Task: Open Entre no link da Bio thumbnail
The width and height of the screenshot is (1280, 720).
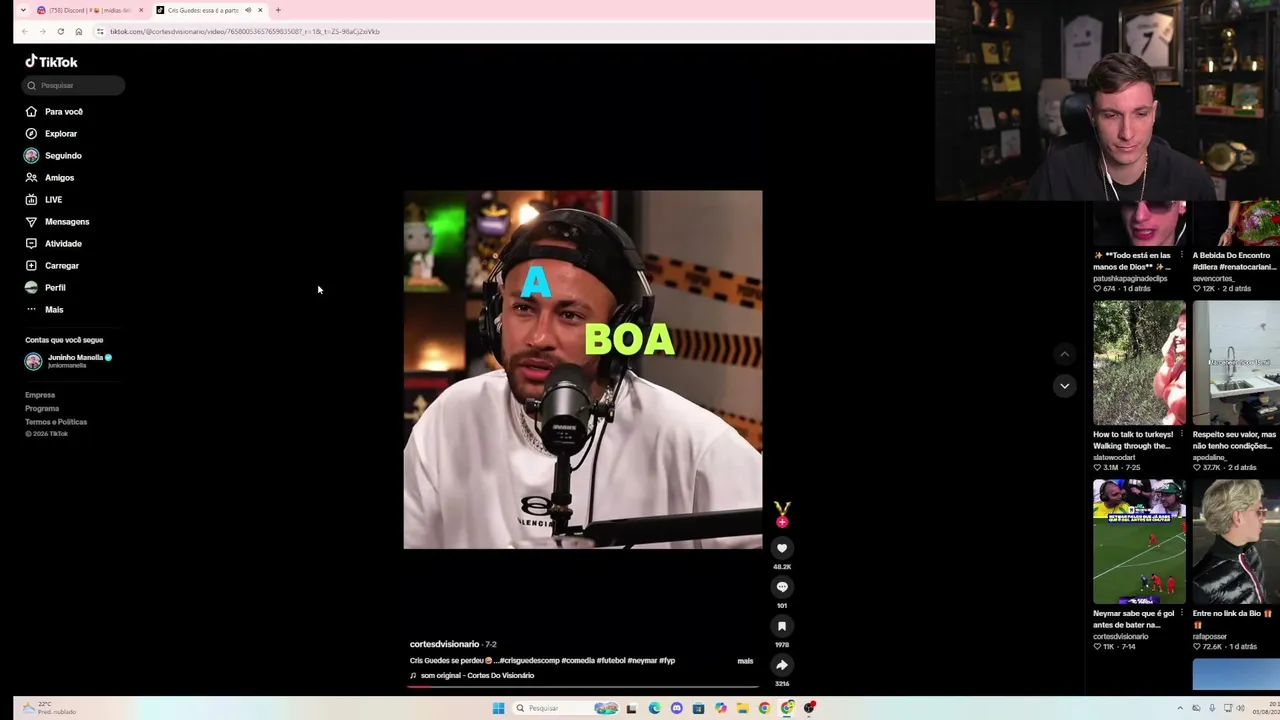Action: [1236, 542]
